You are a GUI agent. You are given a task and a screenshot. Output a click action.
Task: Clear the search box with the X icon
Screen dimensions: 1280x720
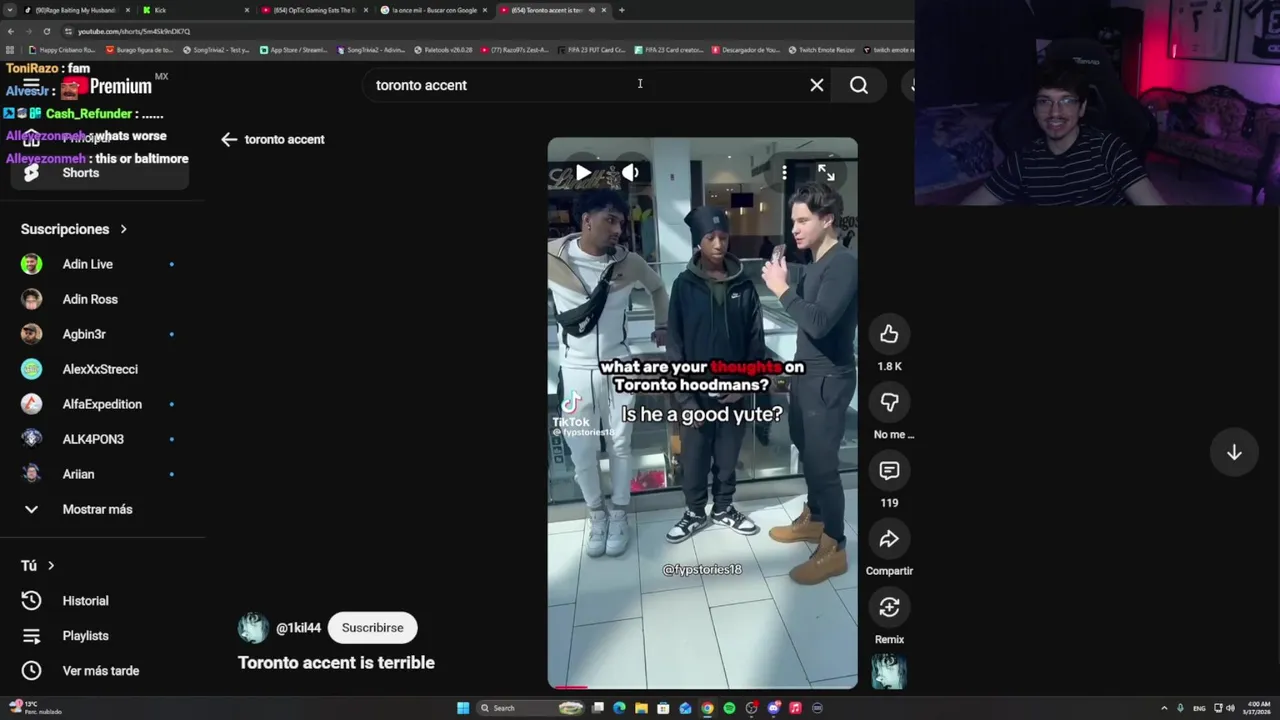pos(817,85)
